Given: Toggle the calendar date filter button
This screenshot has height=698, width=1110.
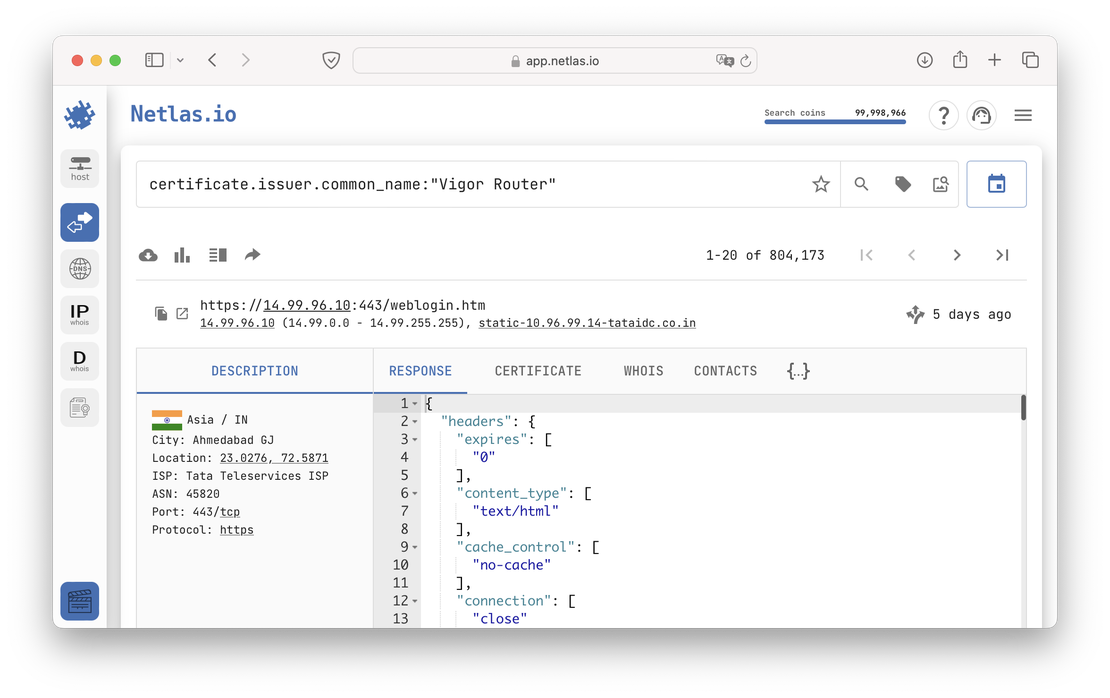Looking at the screenshot, I should (996, 184).
